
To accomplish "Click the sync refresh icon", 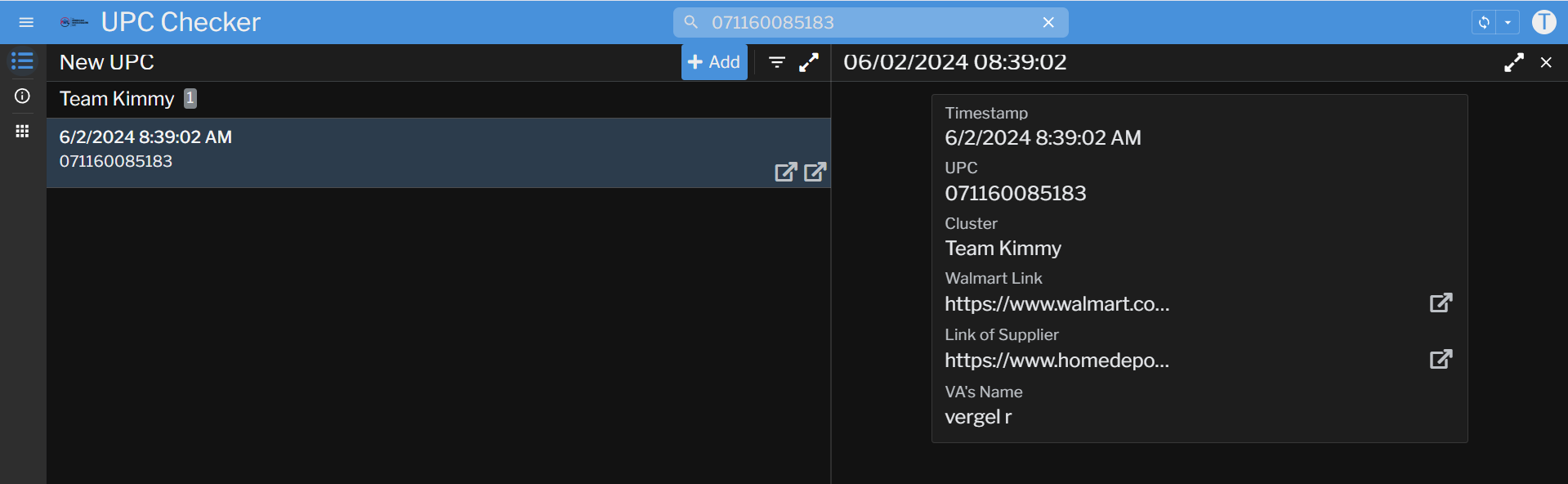I will click(x=1484, y=22).
